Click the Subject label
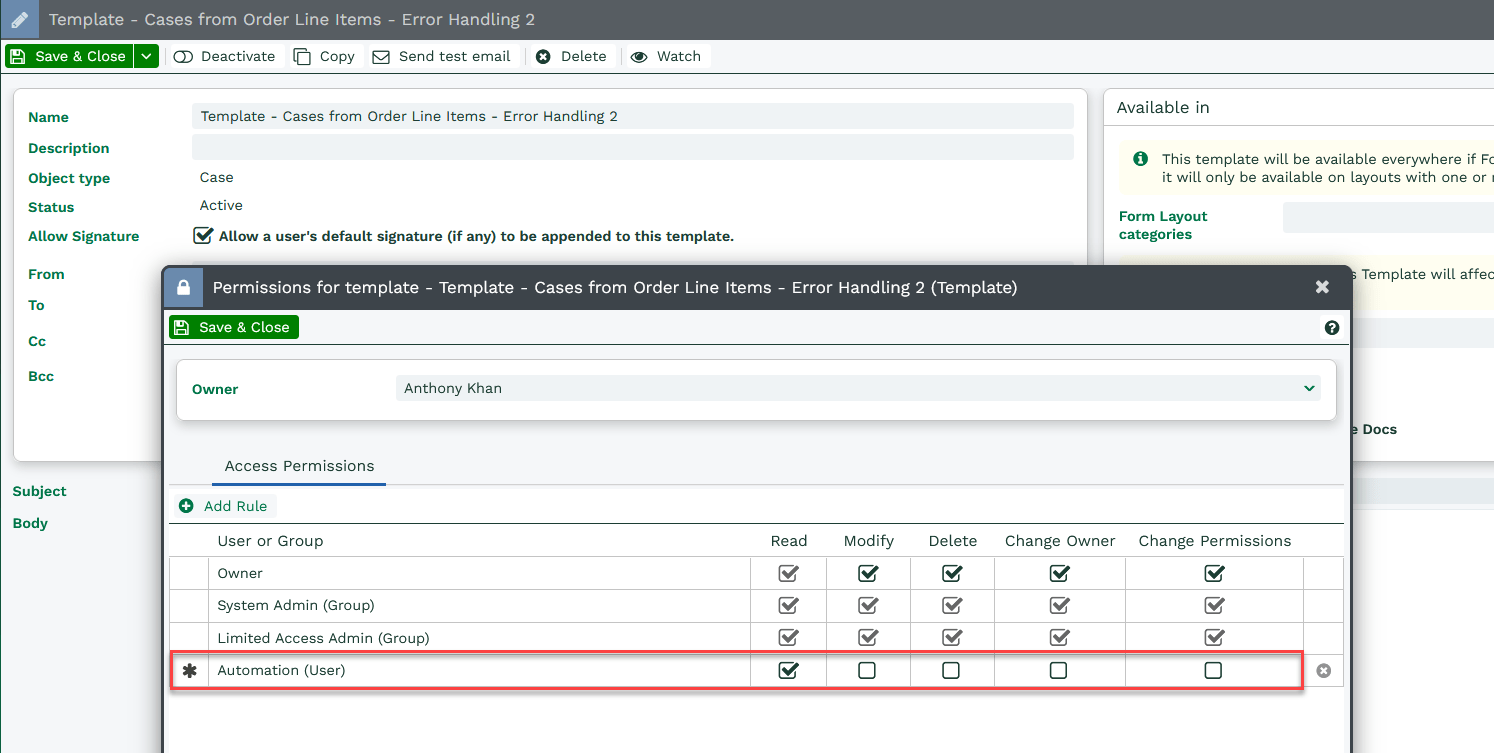 tap(39, 491)
